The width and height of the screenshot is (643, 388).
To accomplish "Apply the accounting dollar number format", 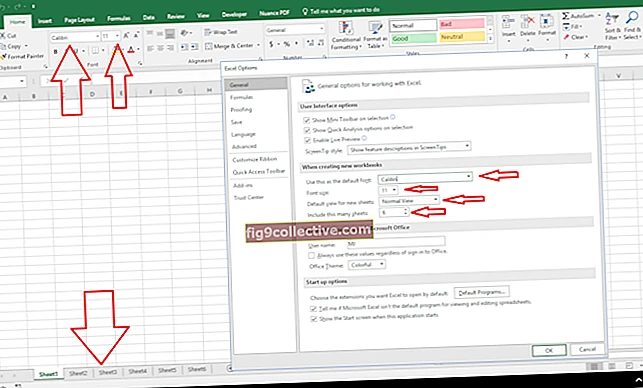I will [x=271, y=44].
